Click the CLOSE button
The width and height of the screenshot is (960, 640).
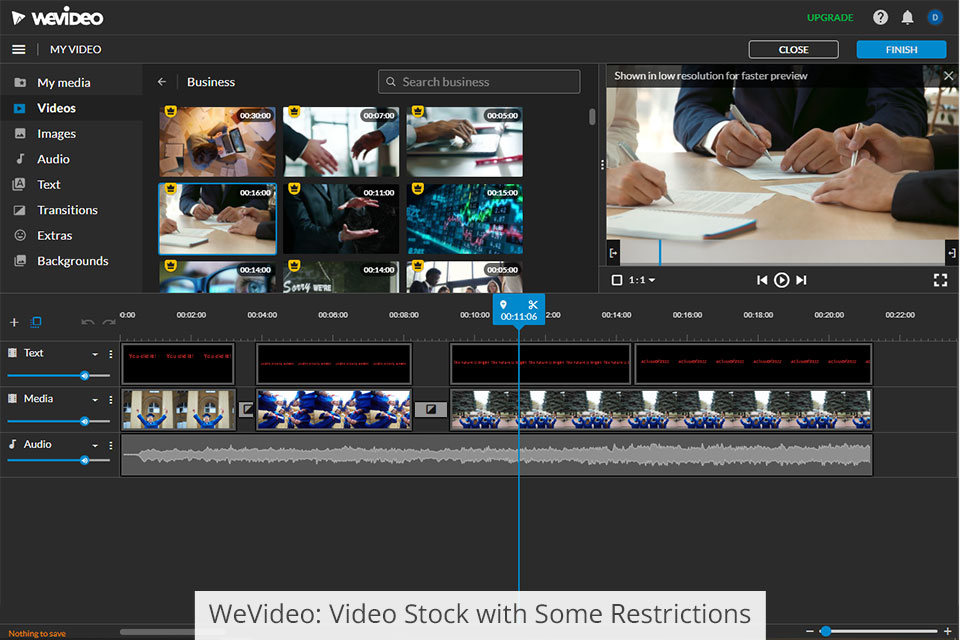coord(793,50)
